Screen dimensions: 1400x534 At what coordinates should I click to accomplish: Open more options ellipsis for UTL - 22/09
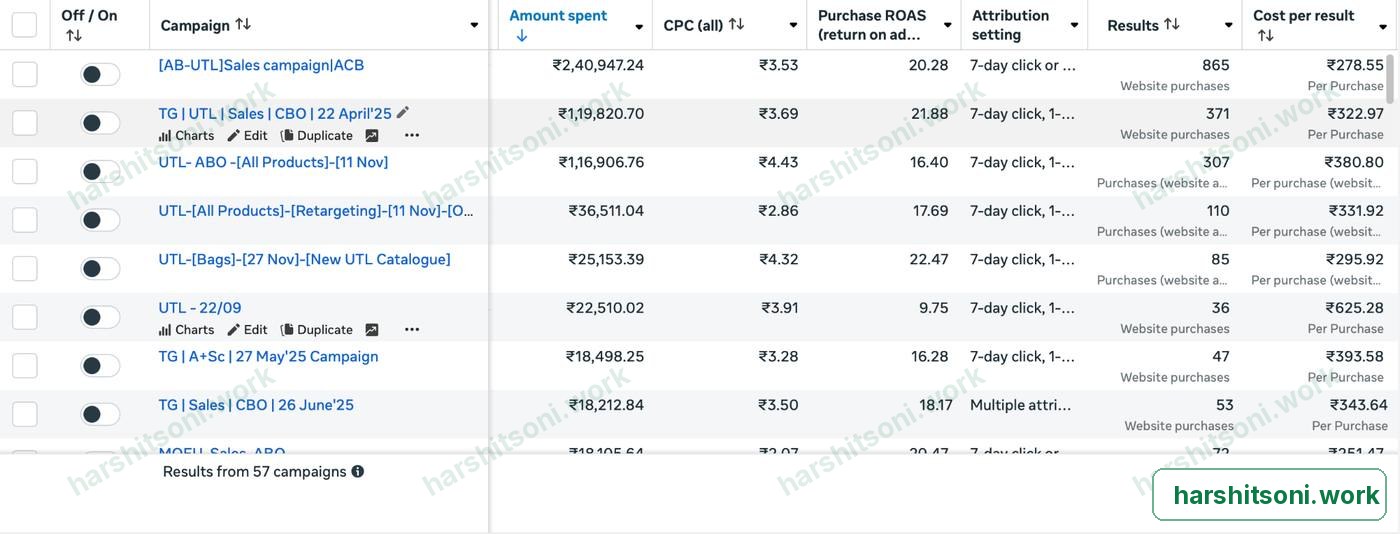(x=412, y=330)
